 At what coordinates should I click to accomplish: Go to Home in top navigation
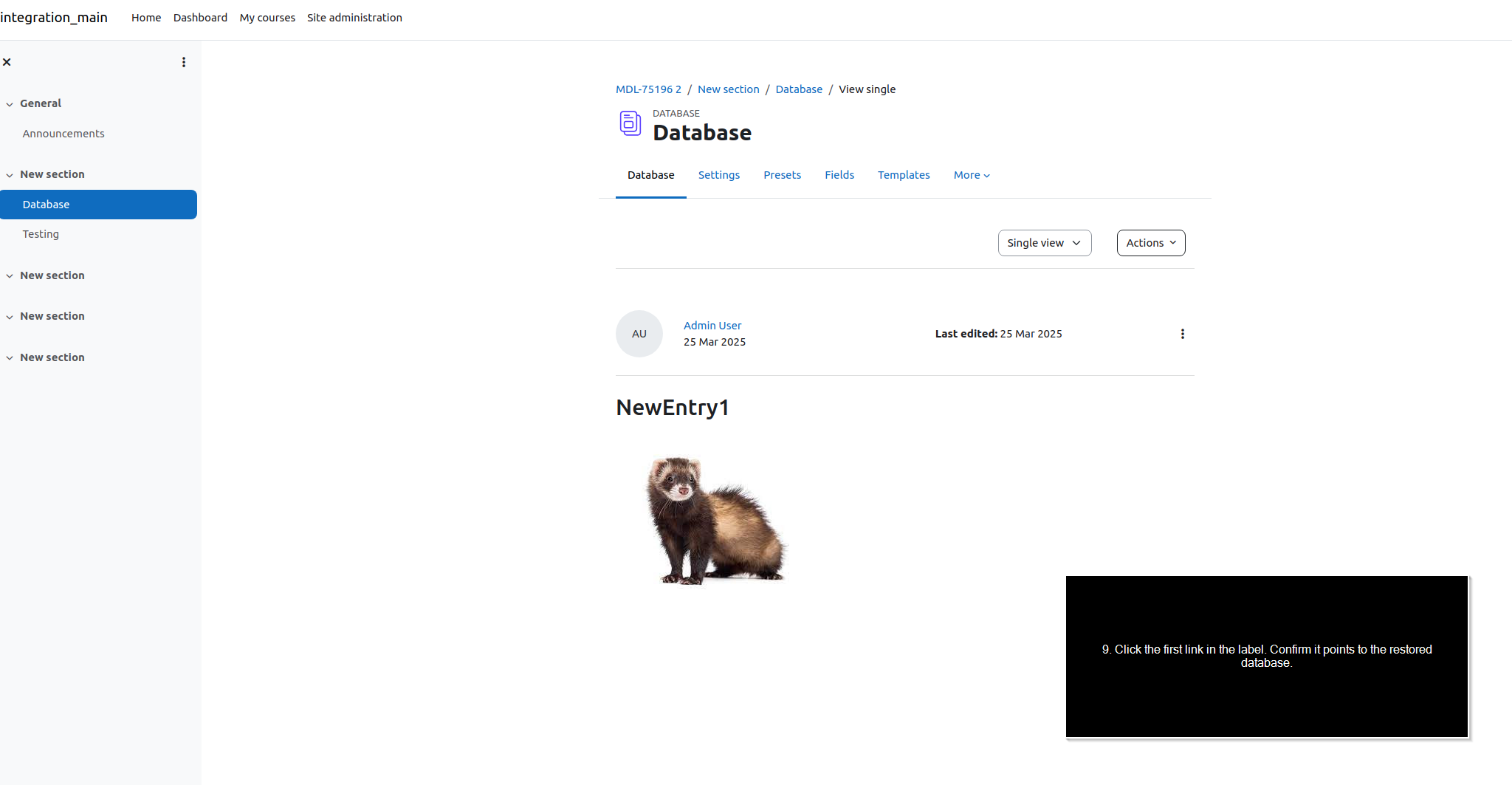click(x=146, y=18)
